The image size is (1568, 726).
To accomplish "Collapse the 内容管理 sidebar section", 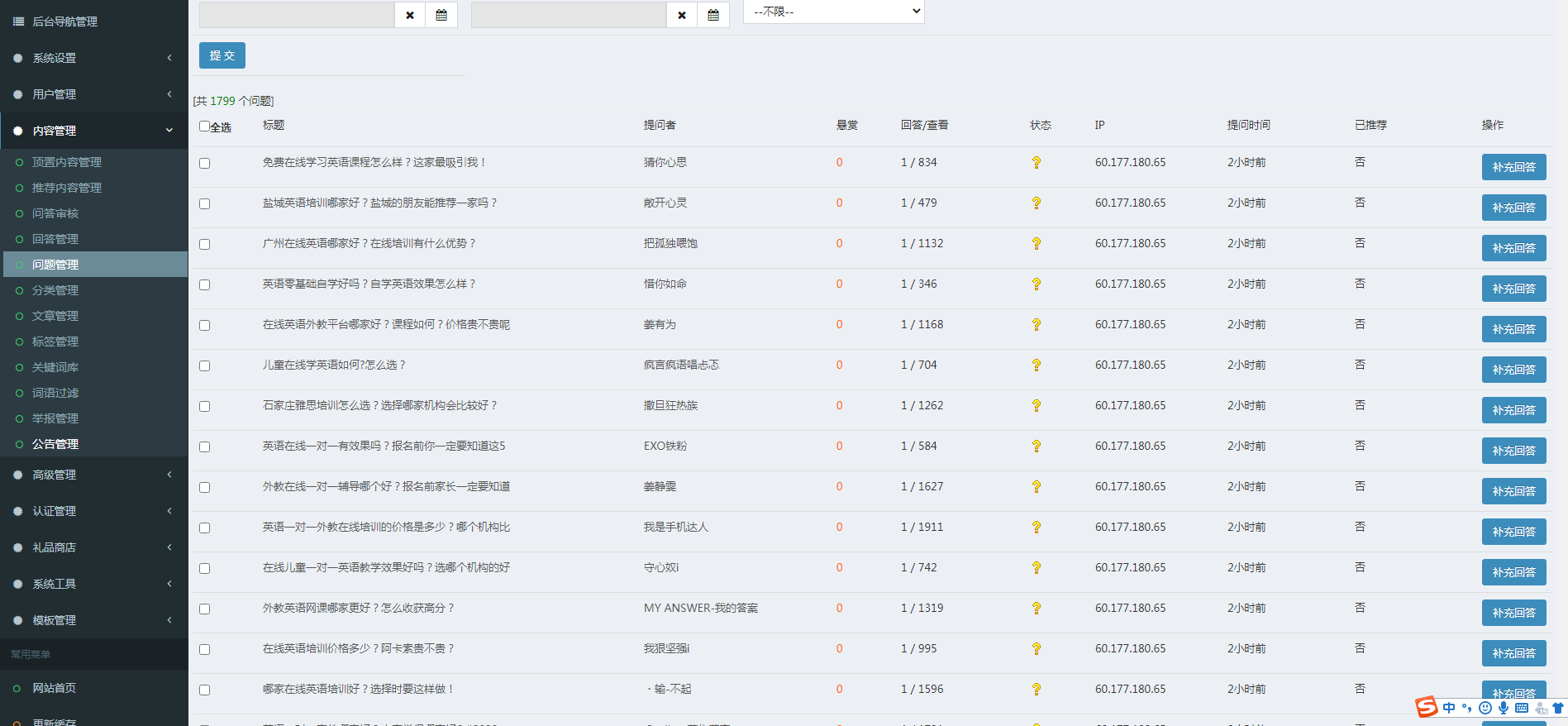I will [x=93, y=131].
